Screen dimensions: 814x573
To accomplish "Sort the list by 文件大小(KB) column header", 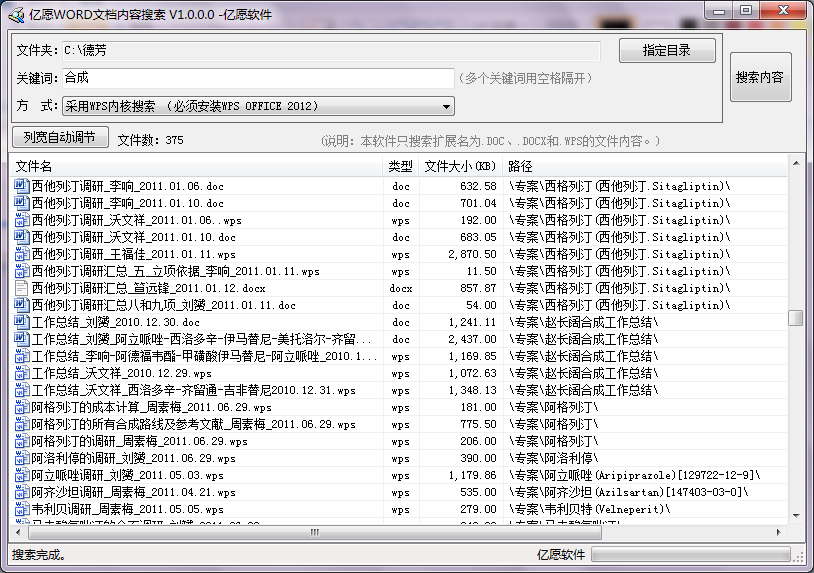I will (459, 166).
